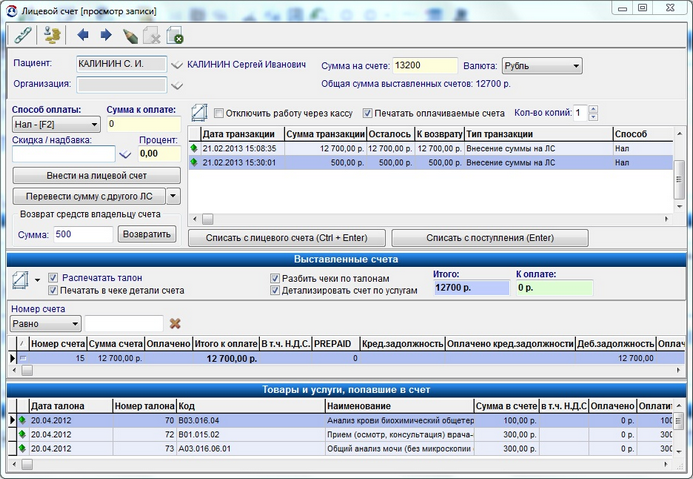
Task: Click the checkmark next to organization field
Action: pos(177,86)
